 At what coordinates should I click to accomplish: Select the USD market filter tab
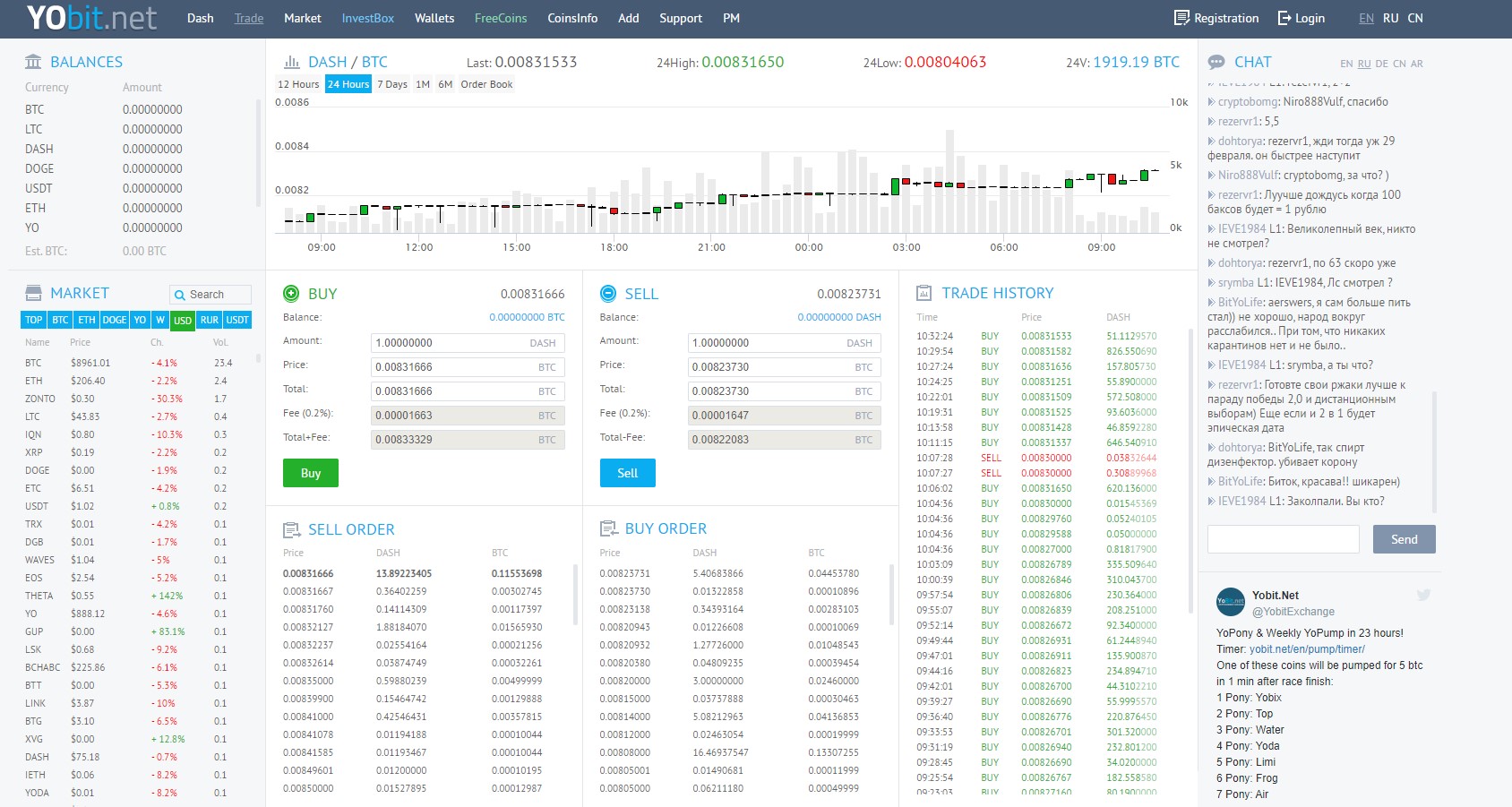tap(183, 320)
